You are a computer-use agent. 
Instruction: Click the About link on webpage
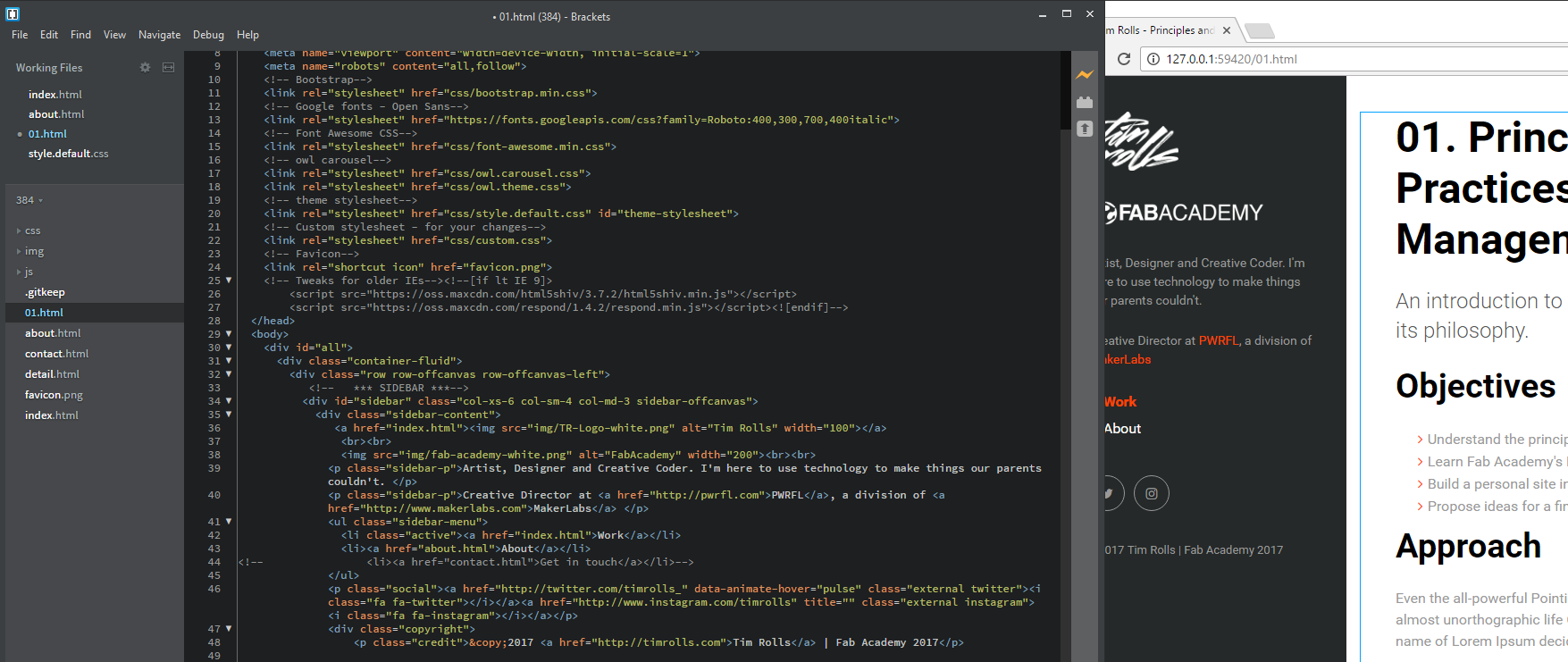(x=1123, y=429)
